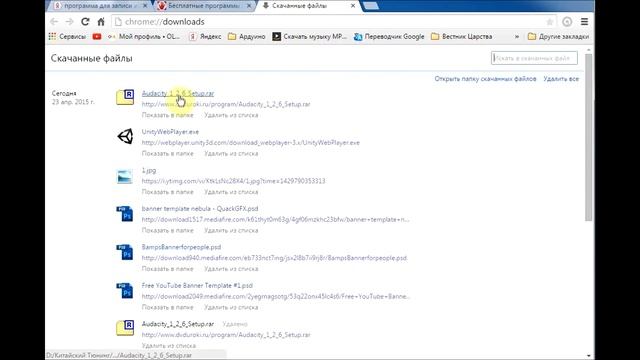Viewport: 640px width, 360px height.
Task: Open the Мой профиль OL bookmark
Action: [144, 36]
